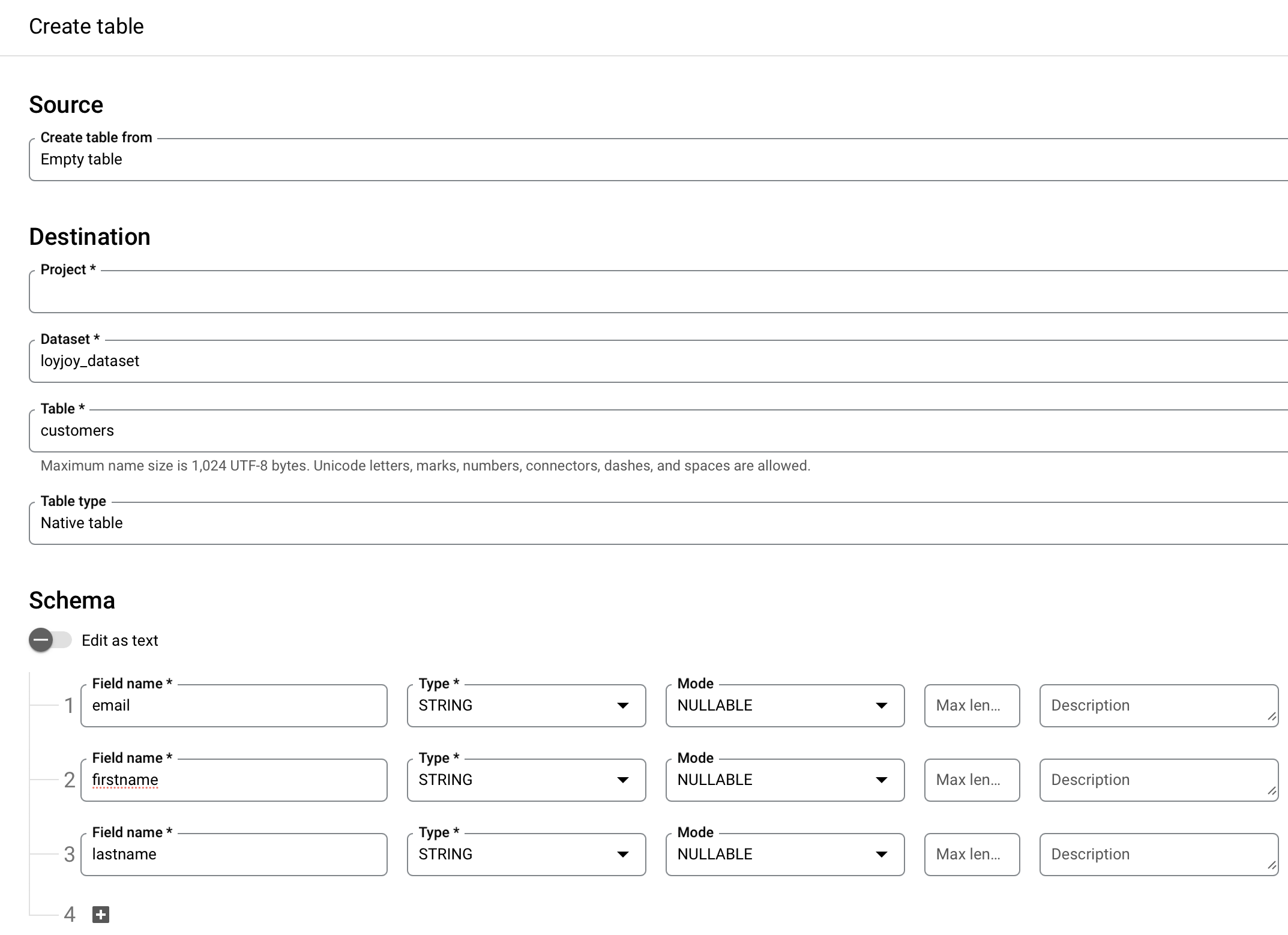This screenshot has width=1288, height=935.
Task: Click Description box for email row
Action: coord(1157,706)
